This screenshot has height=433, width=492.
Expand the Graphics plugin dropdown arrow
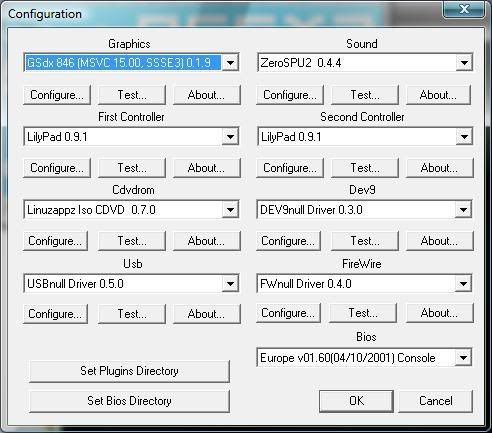tap(230, 63)
